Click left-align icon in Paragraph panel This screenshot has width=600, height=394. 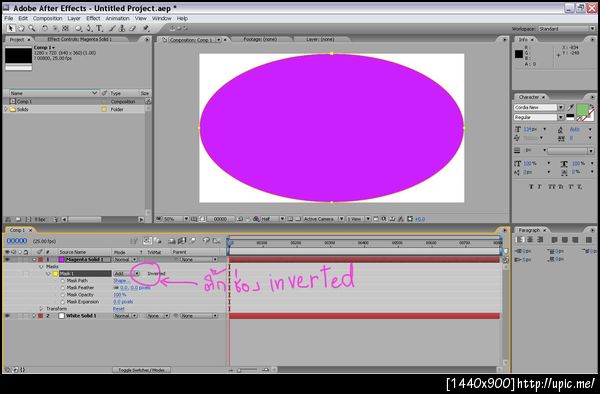click(520, 240)
